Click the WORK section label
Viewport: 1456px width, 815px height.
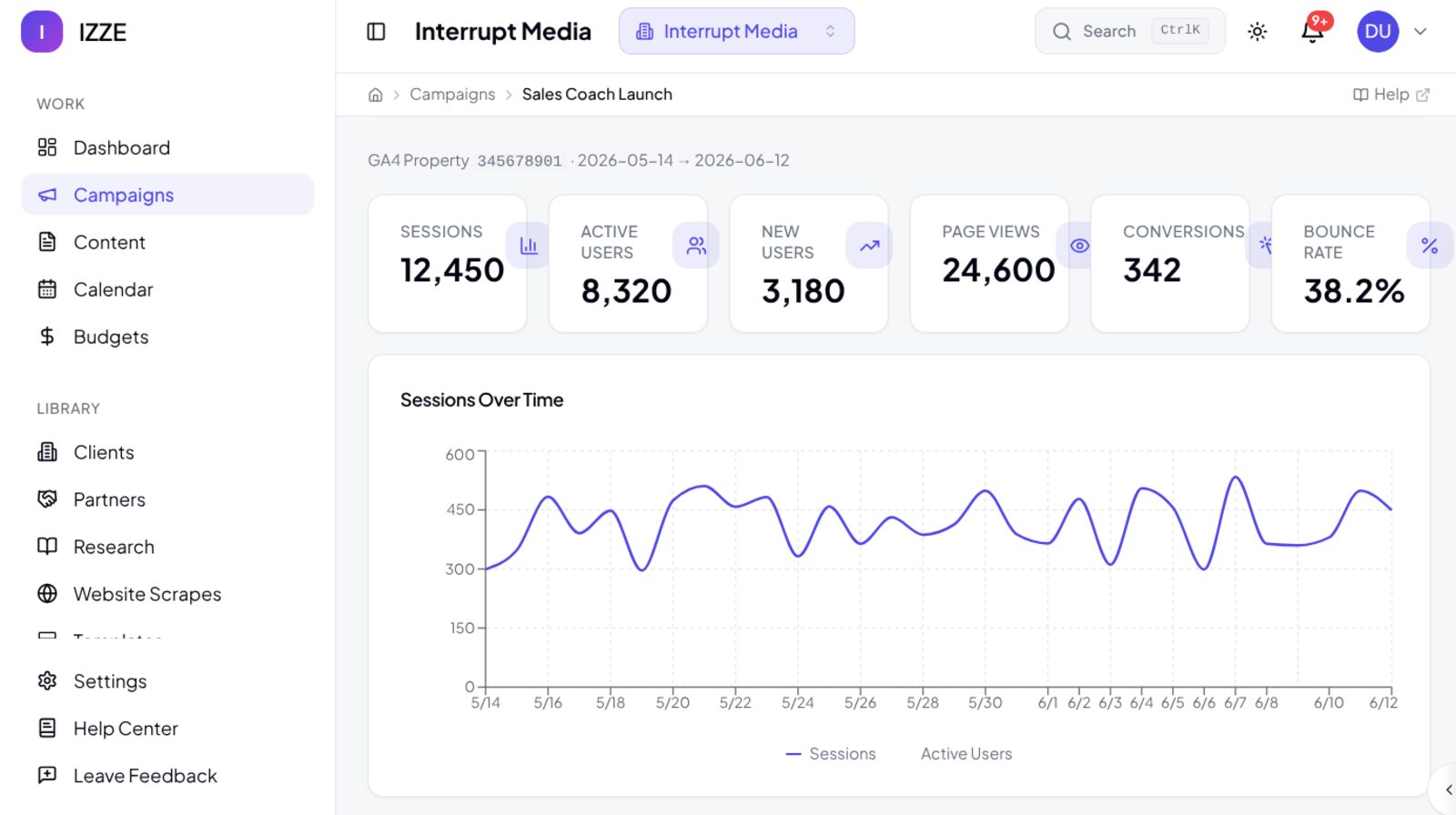pos(61,105)
